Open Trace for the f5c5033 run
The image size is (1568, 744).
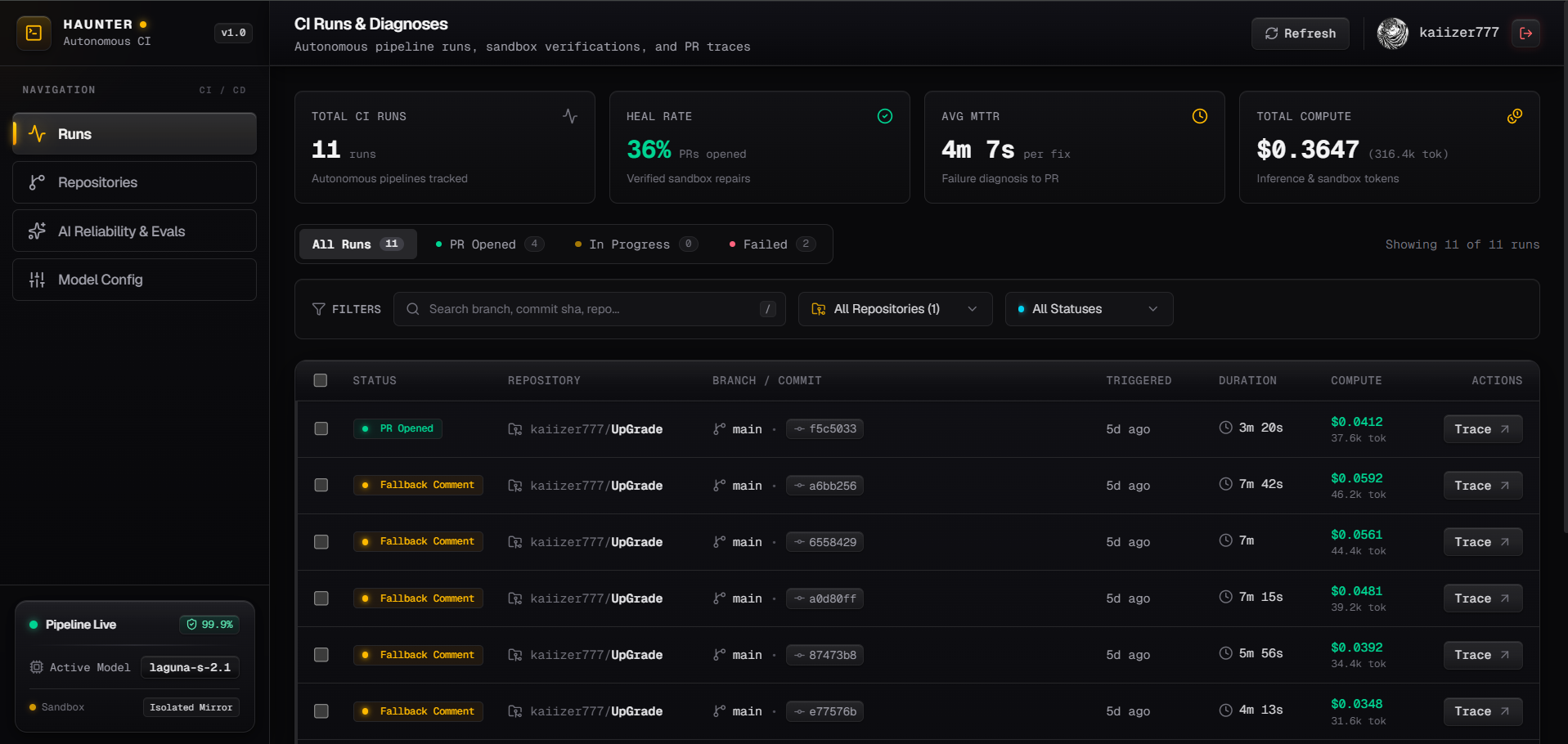pos(1482,429)
